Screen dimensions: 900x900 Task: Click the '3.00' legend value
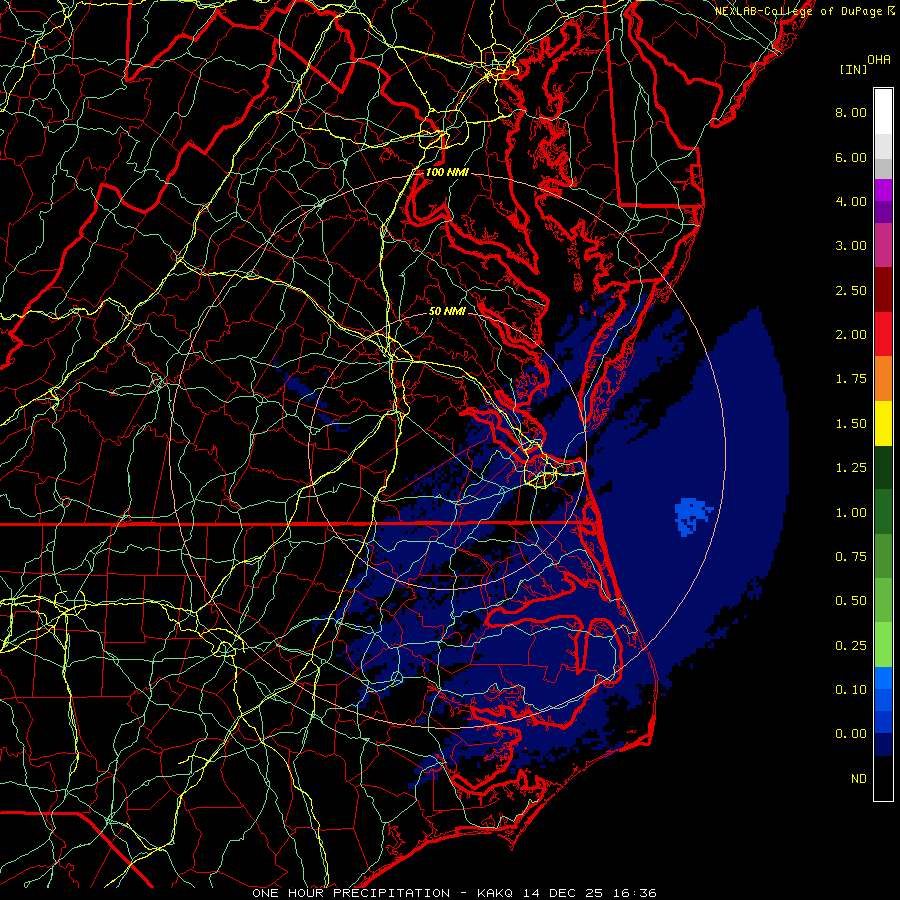[x=851, y=246]
